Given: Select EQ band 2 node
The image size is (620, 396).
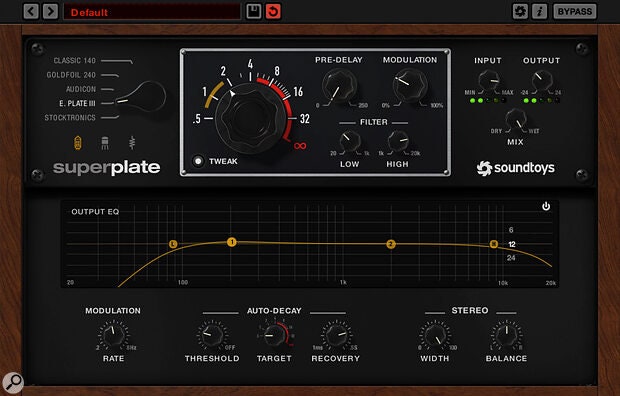Looking at the screenshot, I should tap(391, 244).
